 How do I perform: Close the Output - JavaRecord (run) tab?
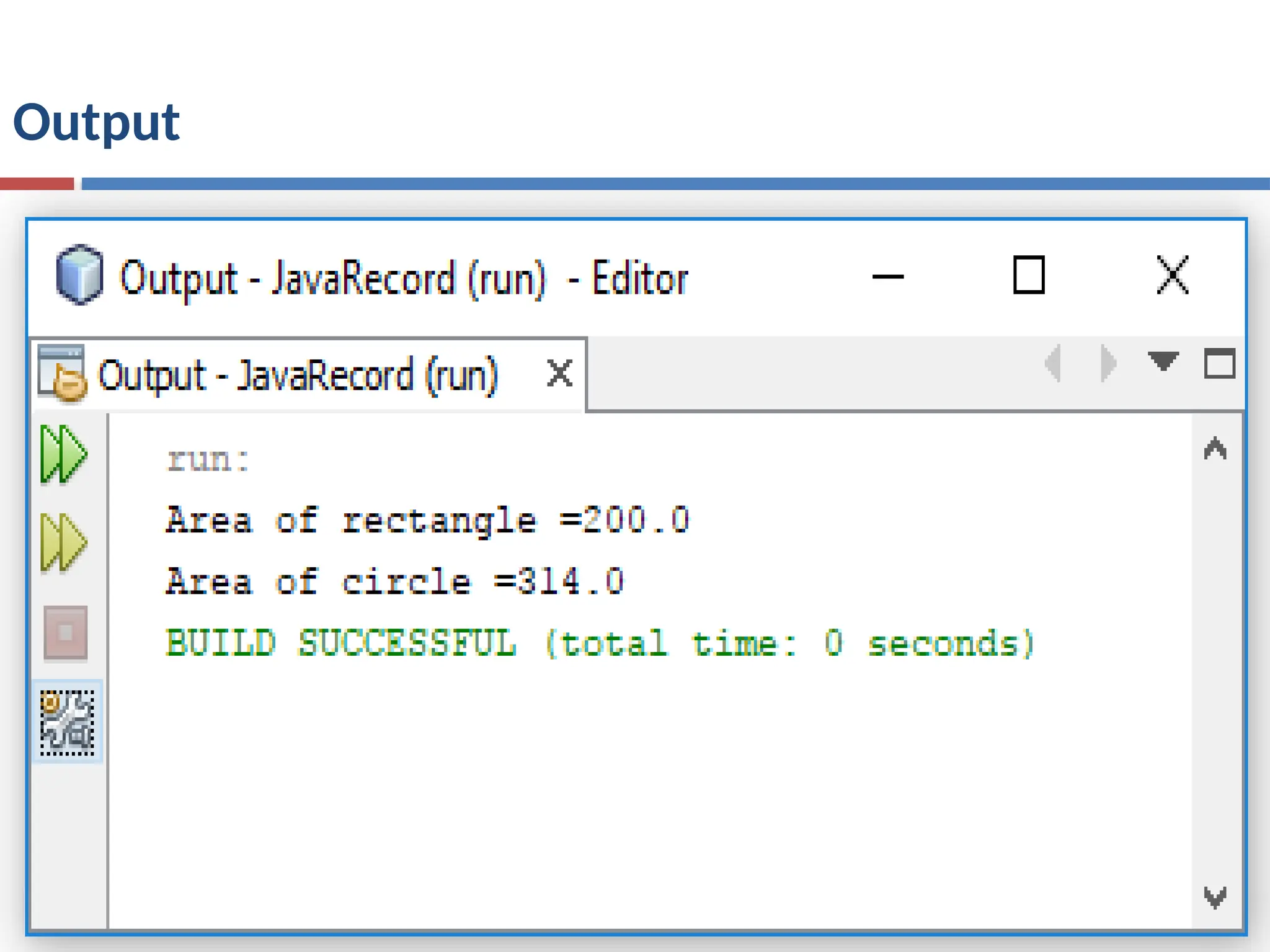click(x=559, y=374)
